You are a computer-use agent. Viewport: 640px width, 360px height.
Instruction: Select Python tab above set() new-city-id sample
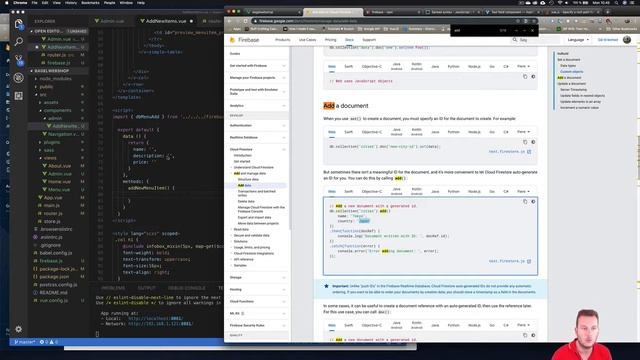[453, 132]
